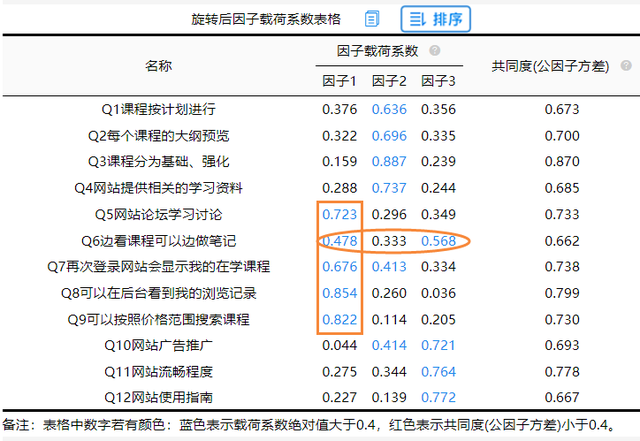This screenshot has width=640, height=441.
Task: Select the 因子3 column header
Action: tap(438, 81)
